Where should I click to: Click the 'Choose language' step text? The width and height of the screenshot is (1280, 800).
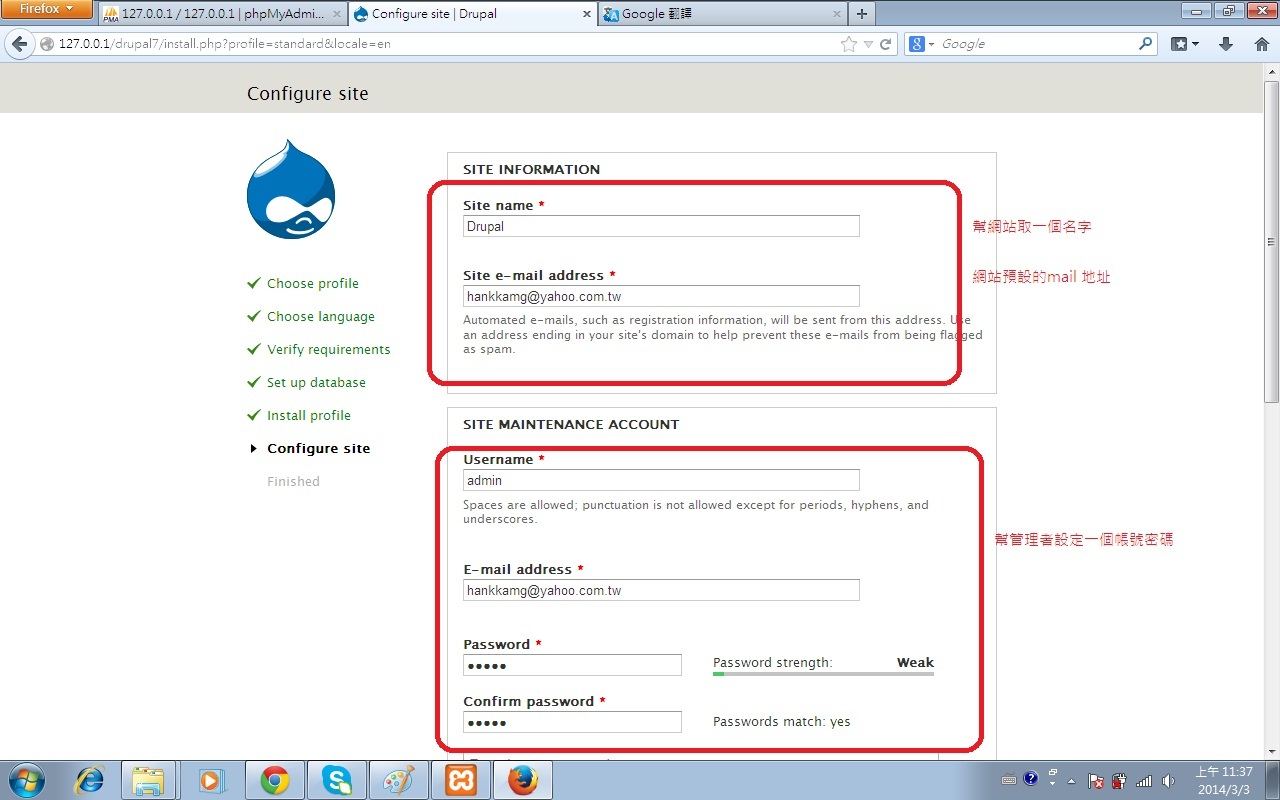320,316
